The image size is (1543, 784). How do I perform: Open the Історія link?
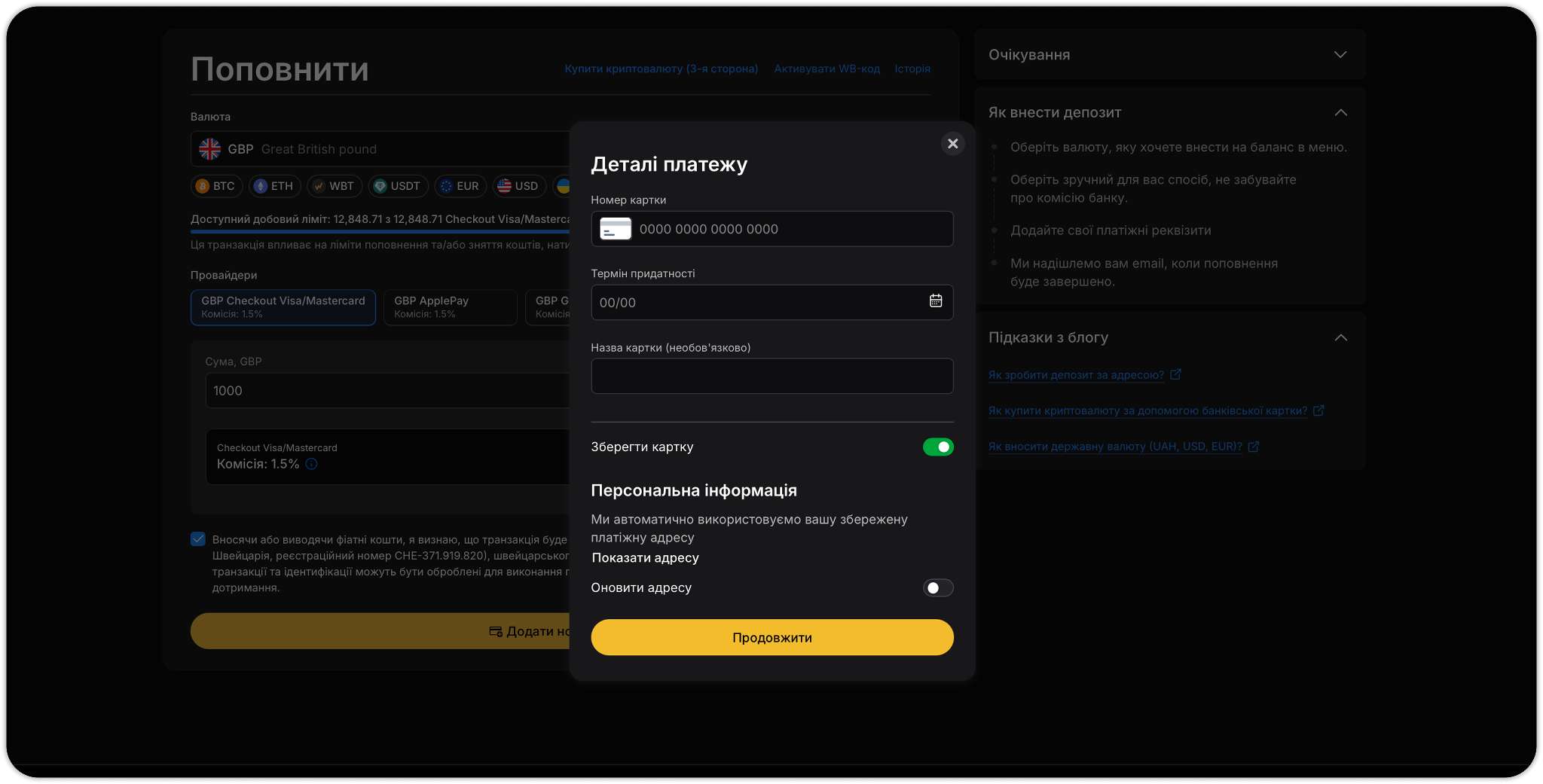click(x=912, y=69)
